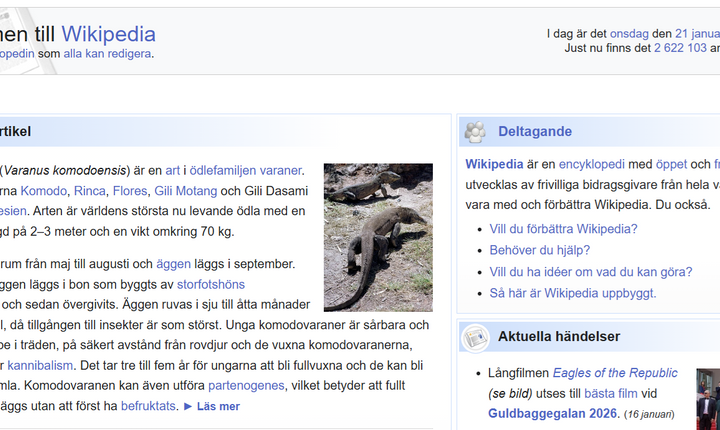This screenshot has width=720, height=430.
Task: Open the 'Behöver du hjälp?' link
Action: [x=539, y=250]
